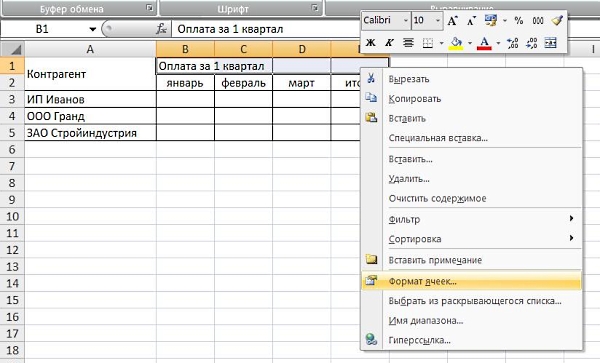This screenshot has height=363, width=600.
Task: Choose Копировать from context menu
Action: (471, 99)
